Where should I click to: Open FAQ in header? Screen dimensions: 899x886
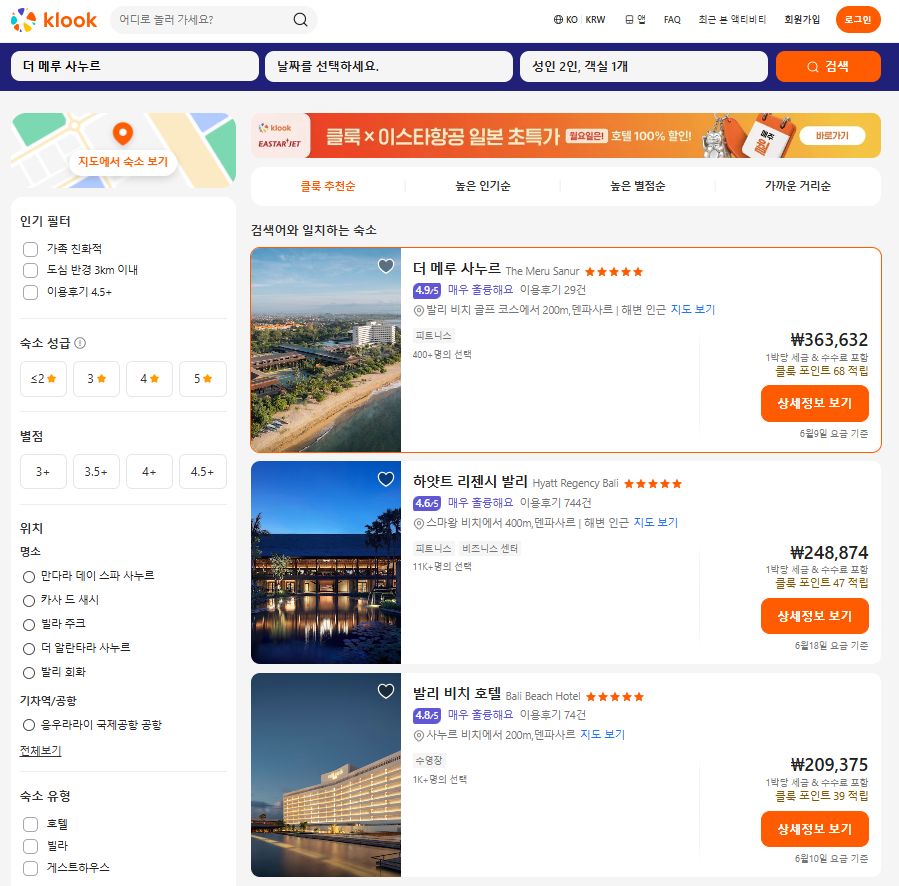pos(672,19)
